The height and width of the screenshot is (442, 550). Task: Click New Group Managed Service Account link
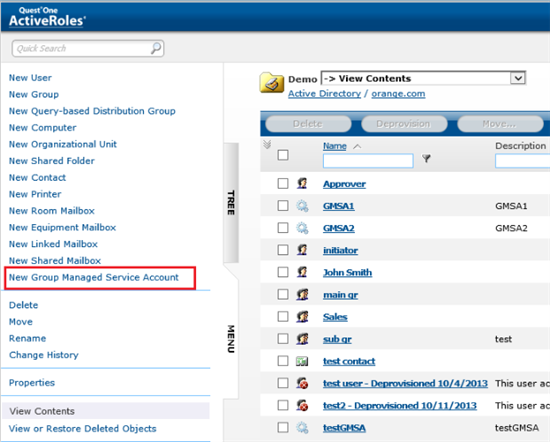tap(94, 277)
